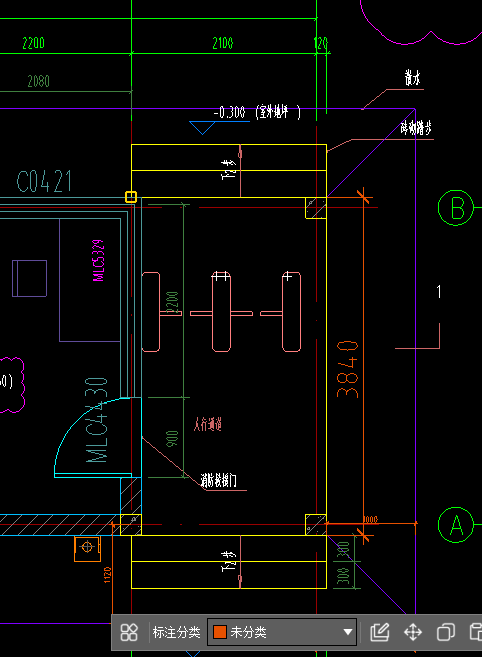
Task: Click the C0421 window label
Action: [44, 182]
